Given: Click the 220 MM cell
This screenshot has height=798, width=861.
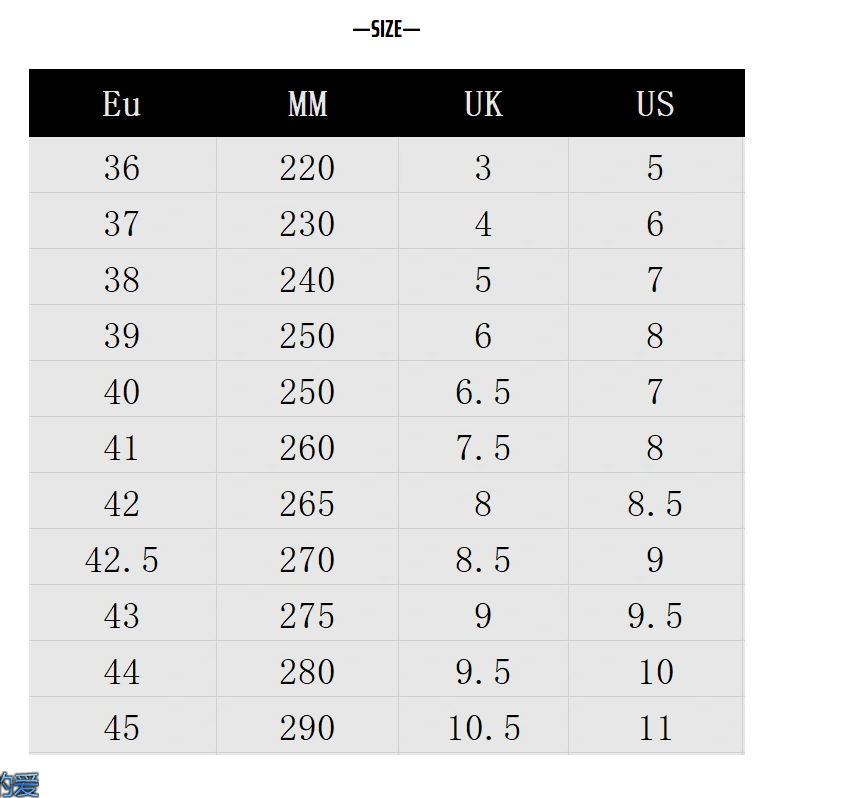Looking at the screenshot, I should (307, 167).
